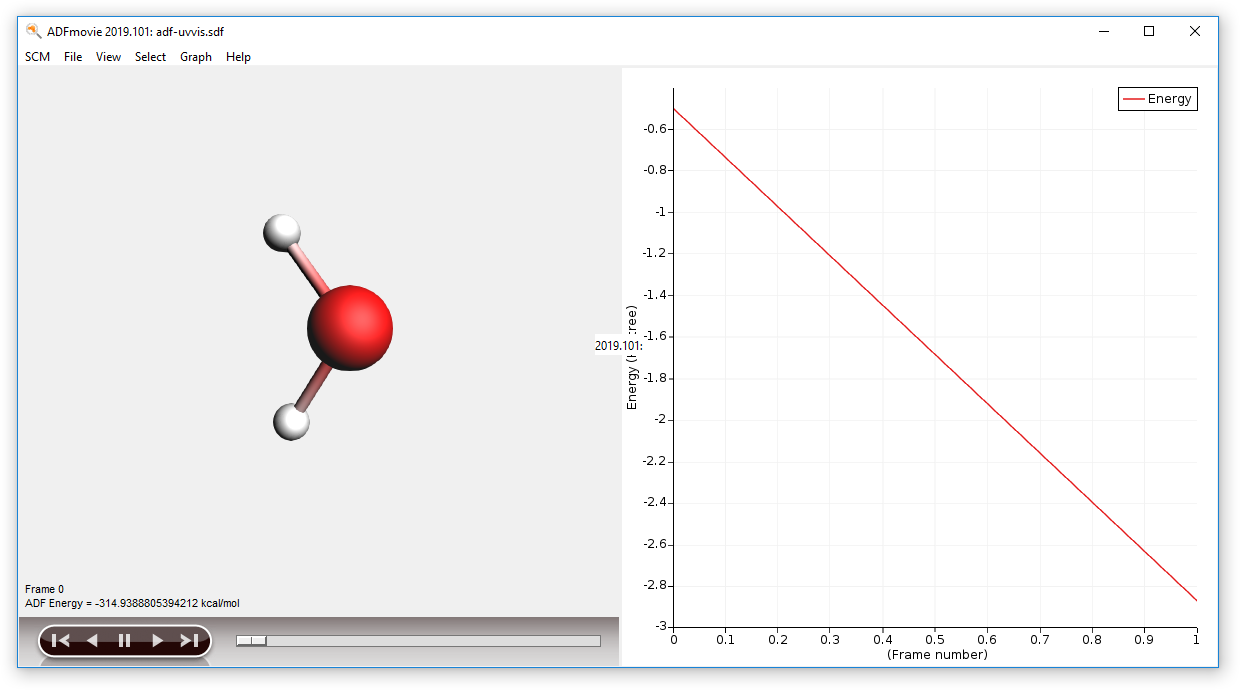
Task: Select the upper hydrogen atom
Action: click(281, 232)
